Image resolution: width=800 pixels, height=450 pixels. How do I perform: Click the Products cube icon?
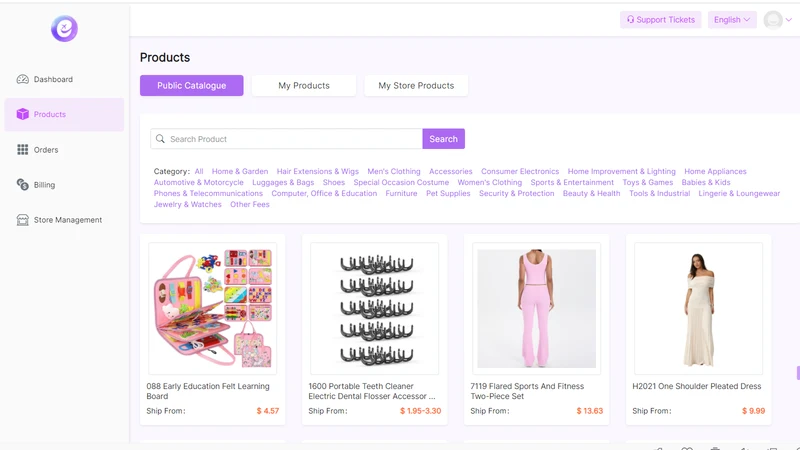point(22,114)
